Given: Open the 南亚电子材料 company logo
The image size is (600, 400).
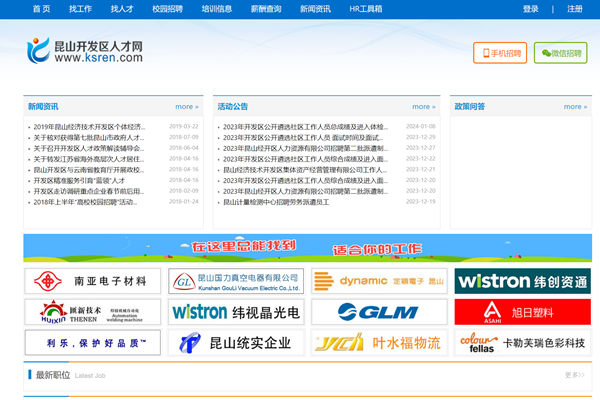Looking at the screenshot, I should 93,281.
